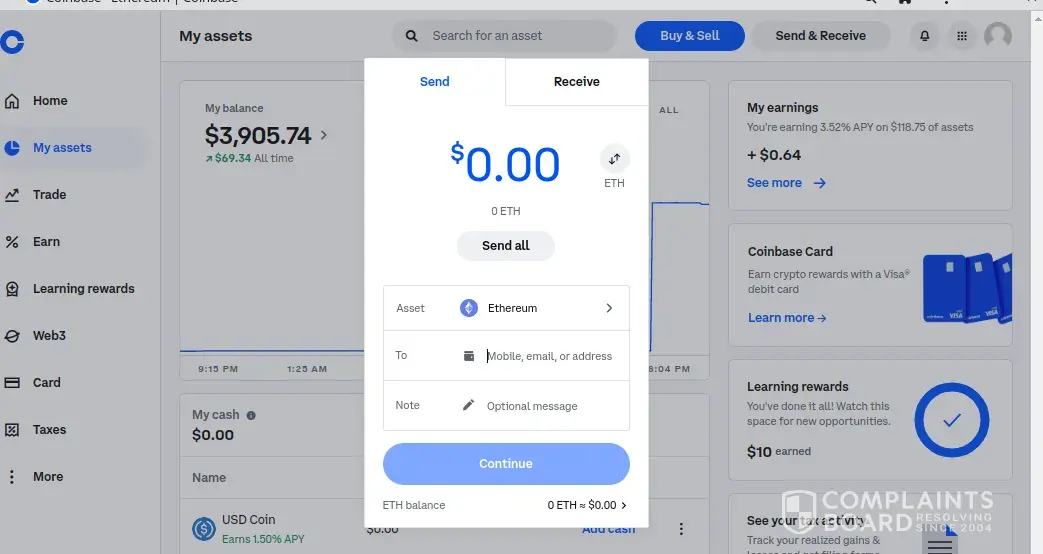Click the Send all button
The height and width of the screenshot is (554, 1043).
click(x=506, y=246)
